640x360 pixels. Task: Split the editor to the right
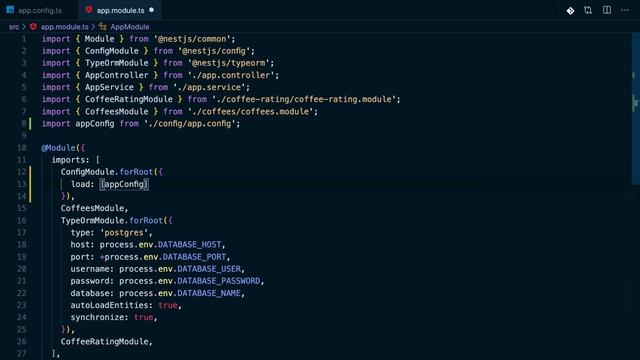(x=607, y=10)
